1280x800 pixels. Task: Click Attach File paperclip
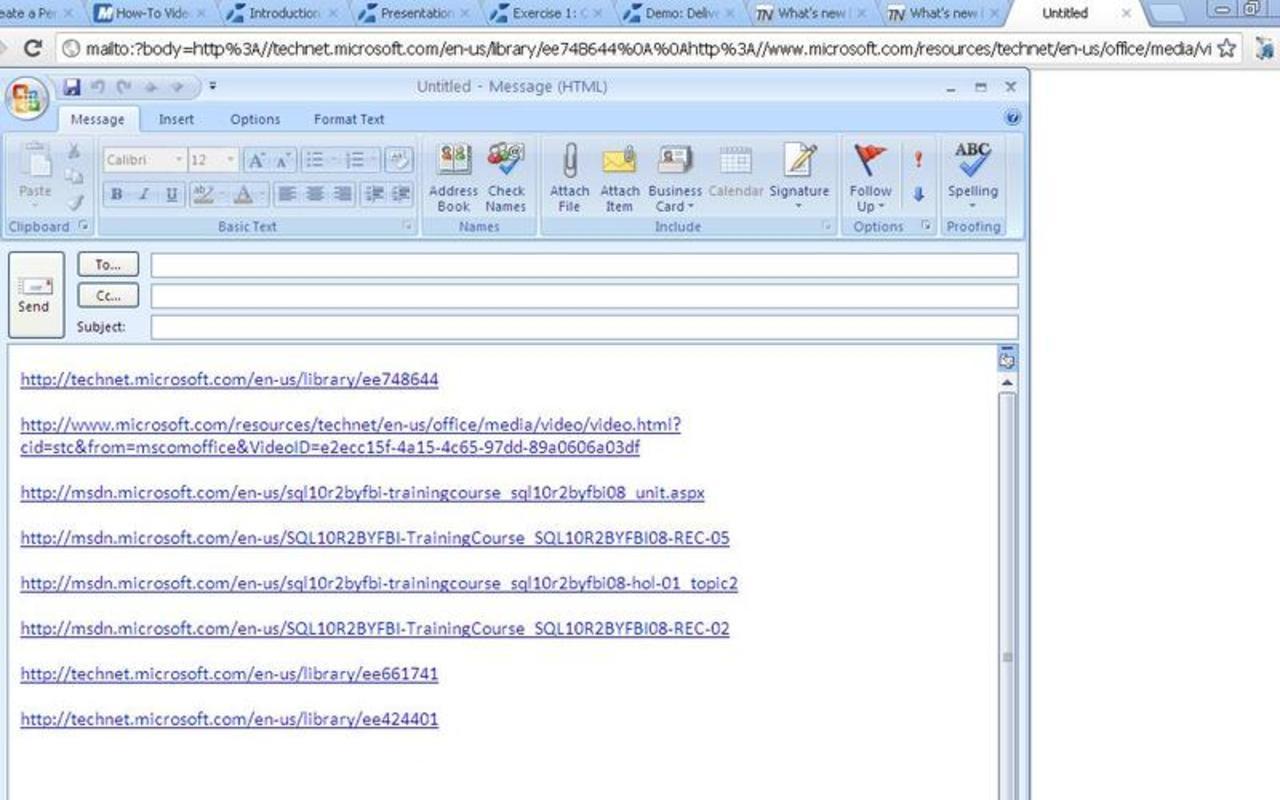[x=569, y=177]
